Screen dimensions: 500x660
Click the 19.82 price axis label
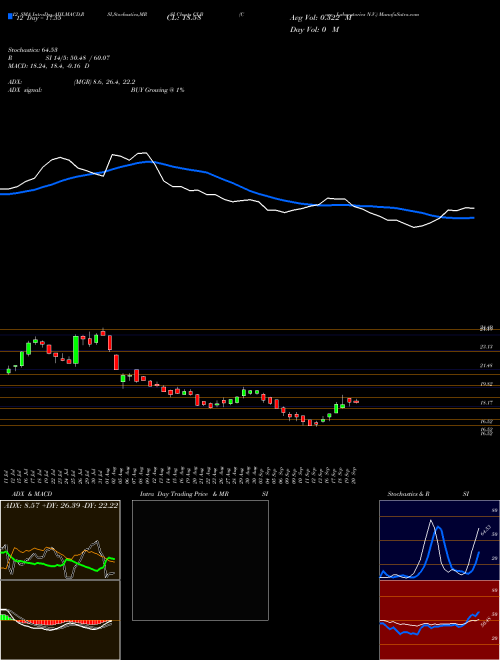tap(487, 384)
